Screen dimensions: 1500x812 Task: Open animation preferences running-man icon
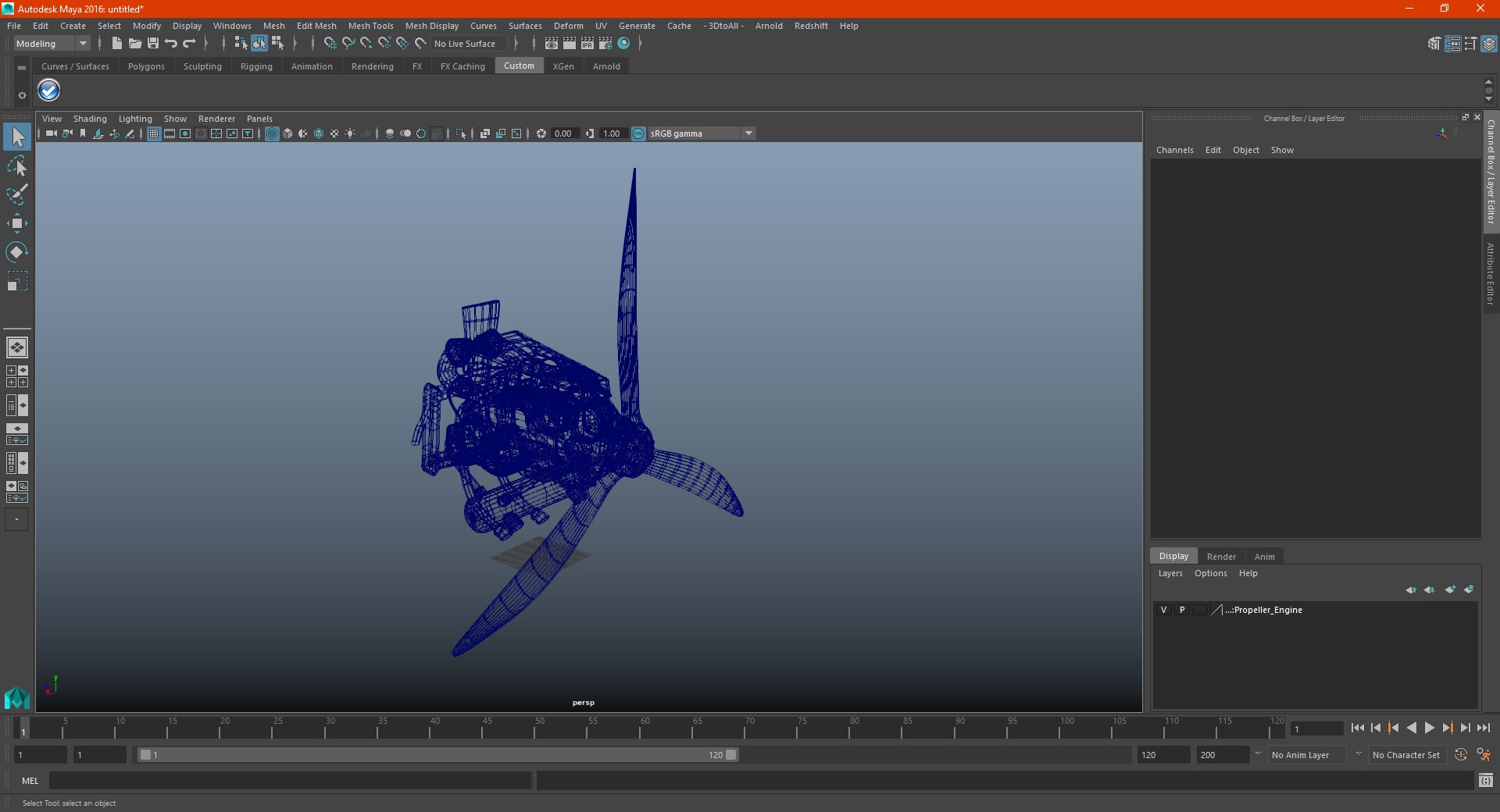(1484, 755)
